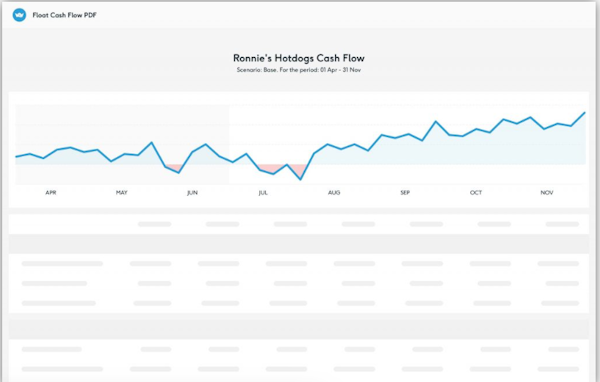Click the NOV label on chart axis

(x=547, y=193)
